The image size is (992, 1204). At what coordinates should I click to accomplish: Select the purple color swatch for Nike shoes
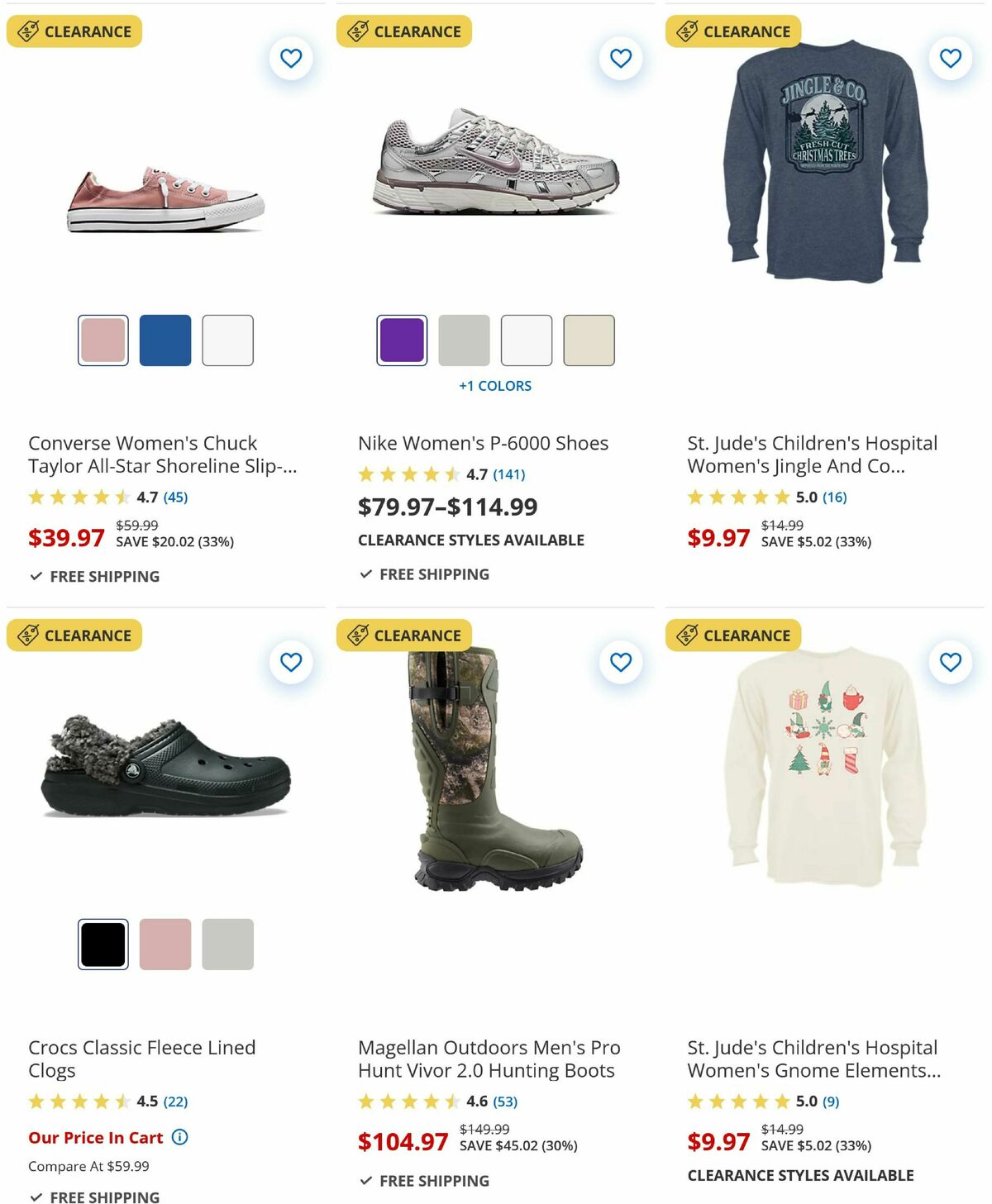point(401,341)
